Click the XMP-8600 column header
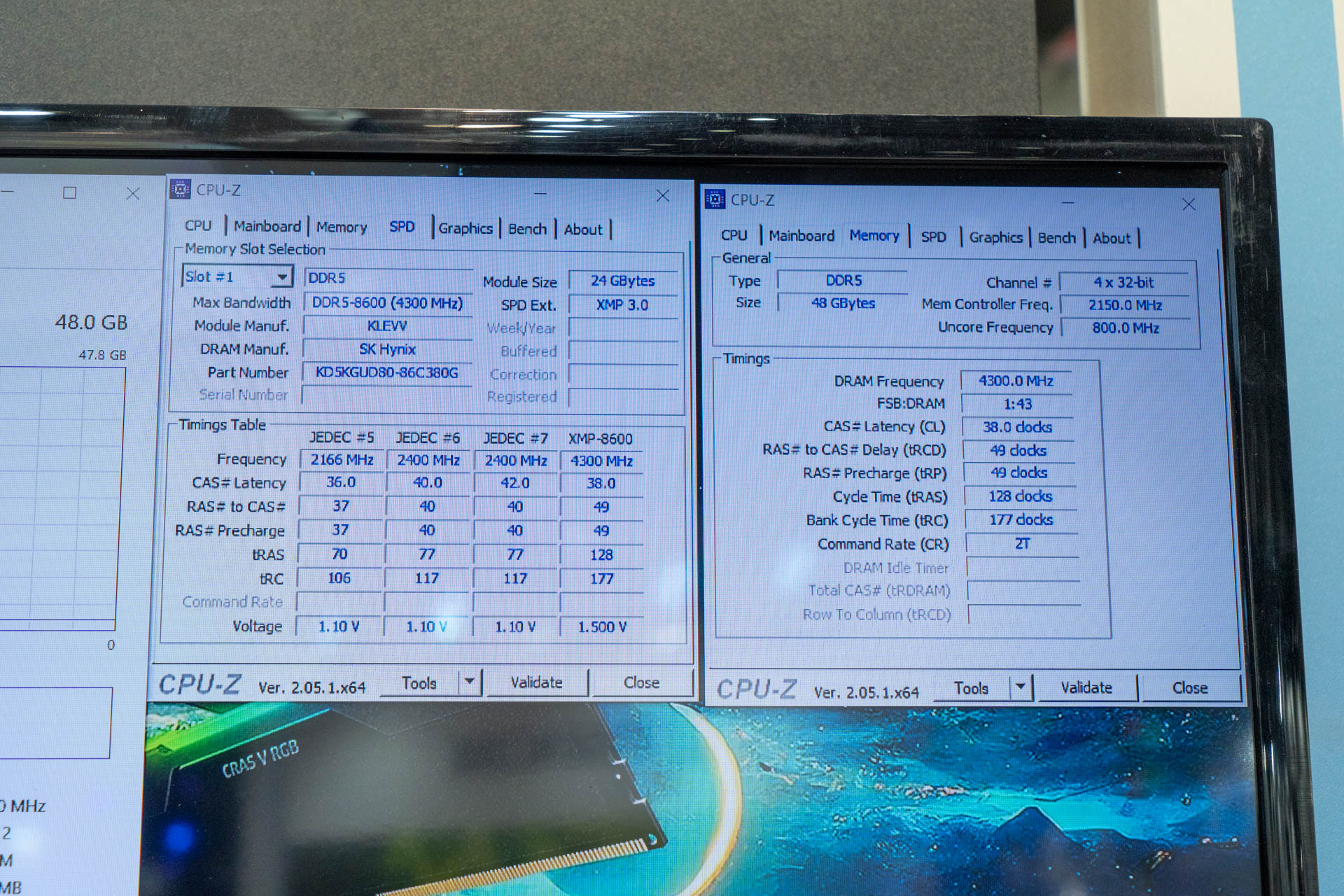The width and height of the screenshot is (1344, 896). [x=601, y=439]
